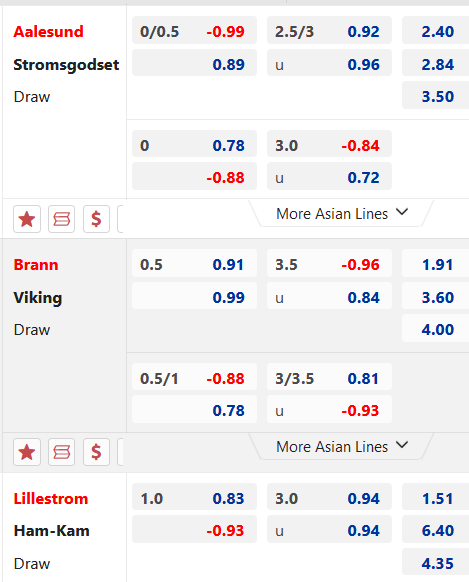Click the dollar sign icon under Brann match
Viewport: 469px width, 582px height.
coord(96,452)
